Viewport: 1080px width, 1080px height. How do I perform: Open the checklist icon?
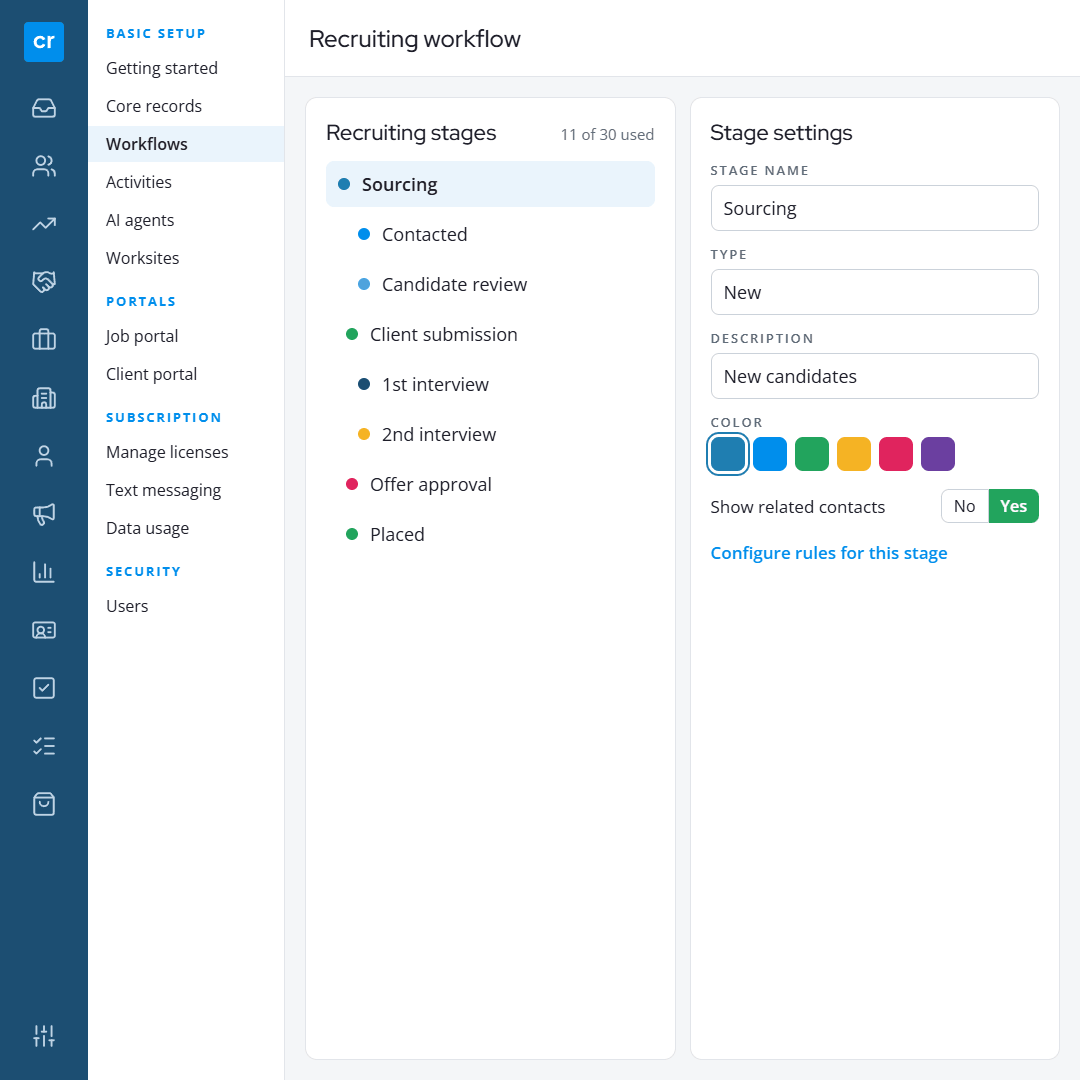pyautogui.click(x=44, y=746)
